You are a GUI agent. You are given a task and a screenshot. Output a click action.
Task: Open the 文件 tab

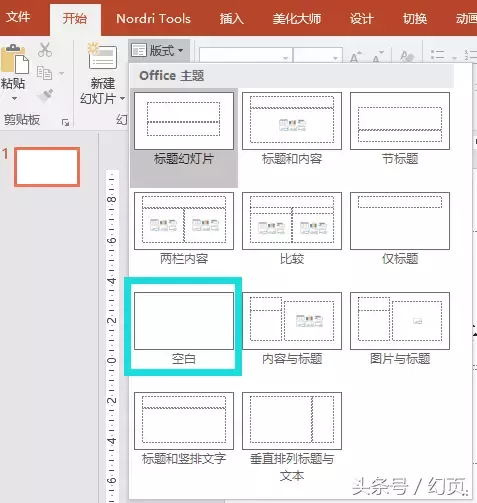18,17
